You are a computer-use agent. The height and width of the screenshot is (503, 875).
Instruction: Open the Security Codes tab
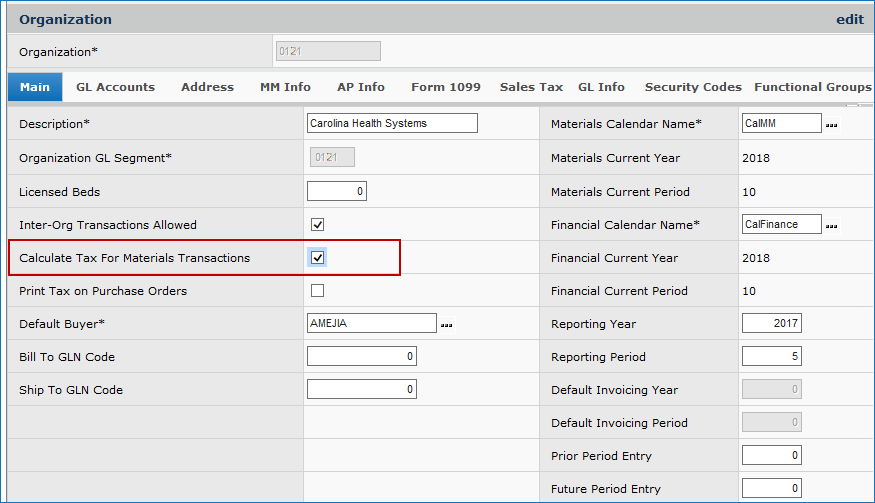point(693,87)
